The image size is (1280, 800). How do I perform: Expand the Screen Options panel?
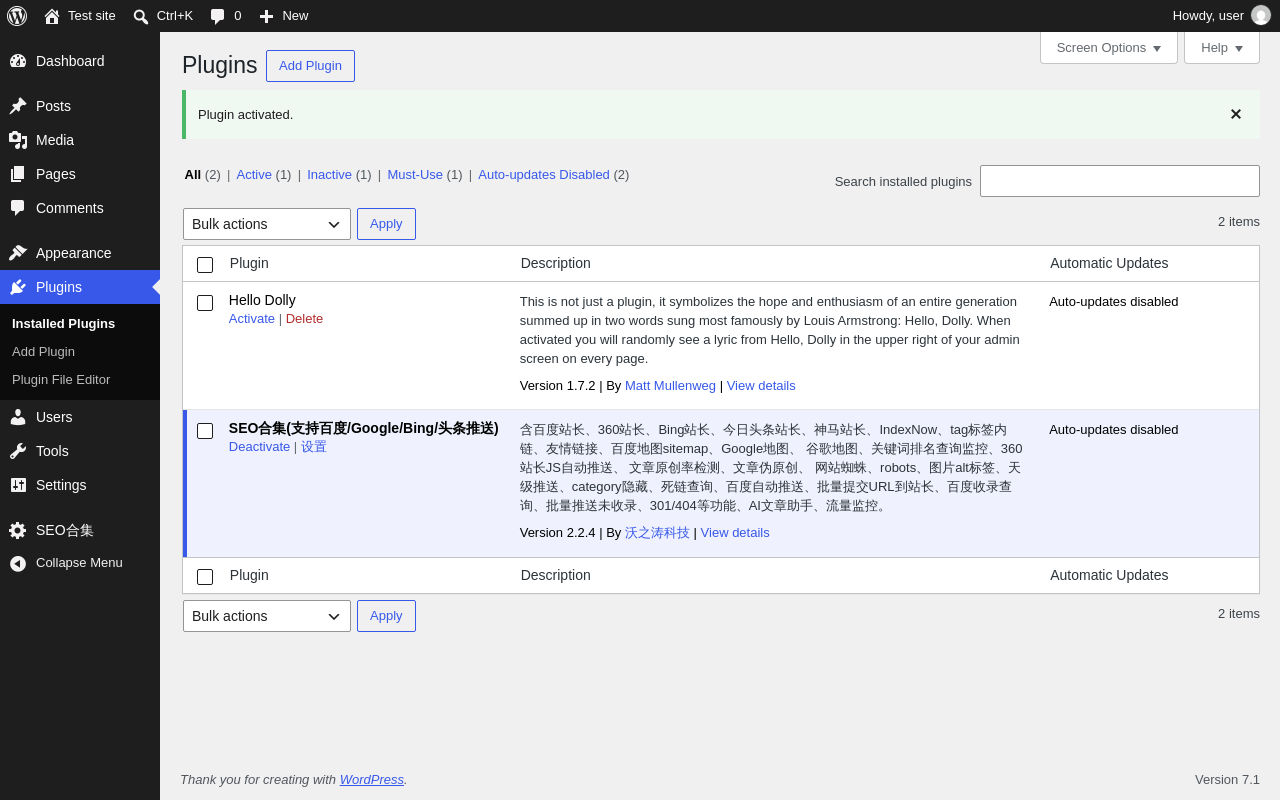tap(1109, 47)
